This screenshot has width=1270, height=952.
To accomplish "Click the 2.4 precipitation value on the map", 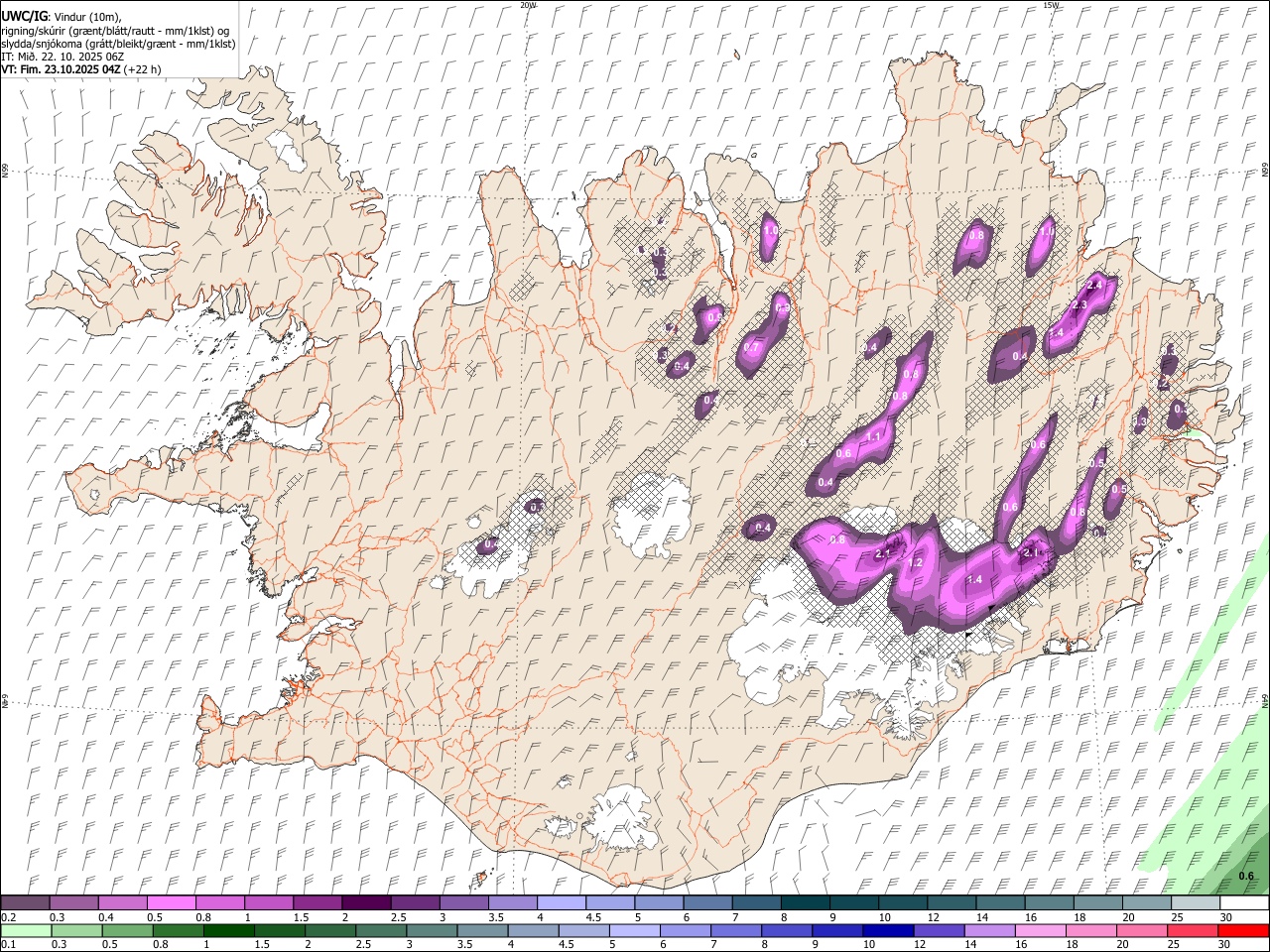I will click(1095, 286).
